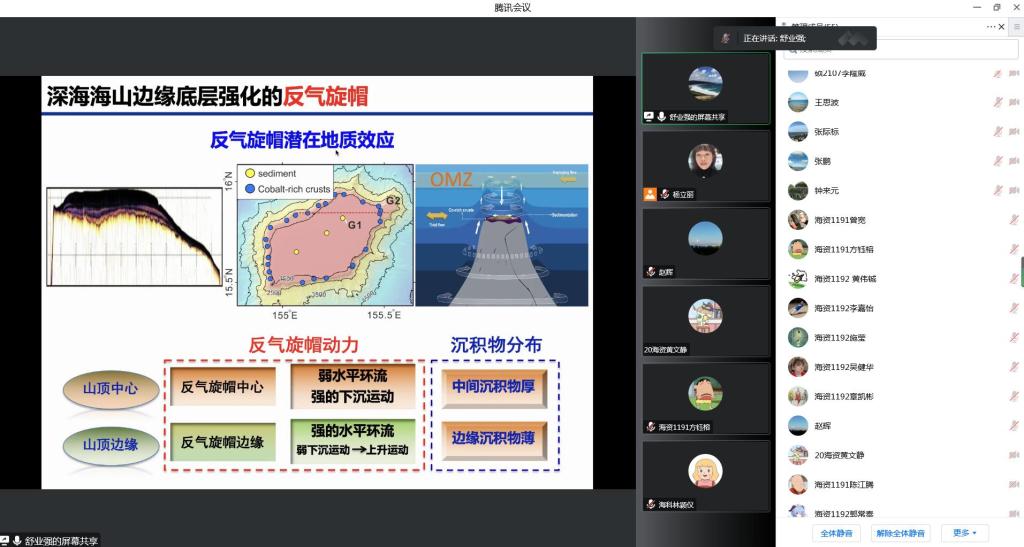Open the hamburger menu at panel top-right

pos(1015,27)
